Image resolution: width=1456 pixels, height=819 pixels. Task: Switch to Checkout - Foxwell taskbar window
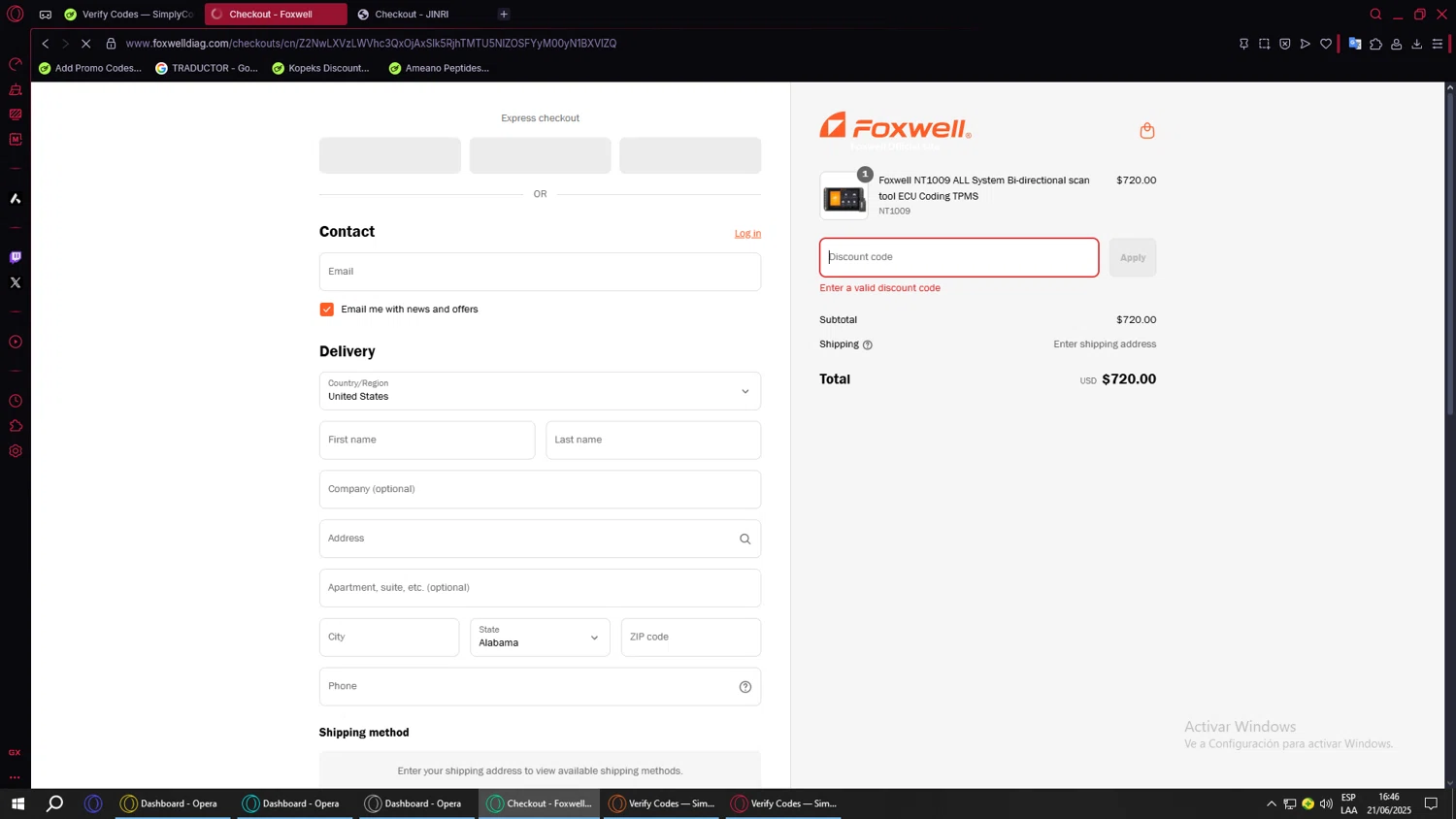point(540,803)
